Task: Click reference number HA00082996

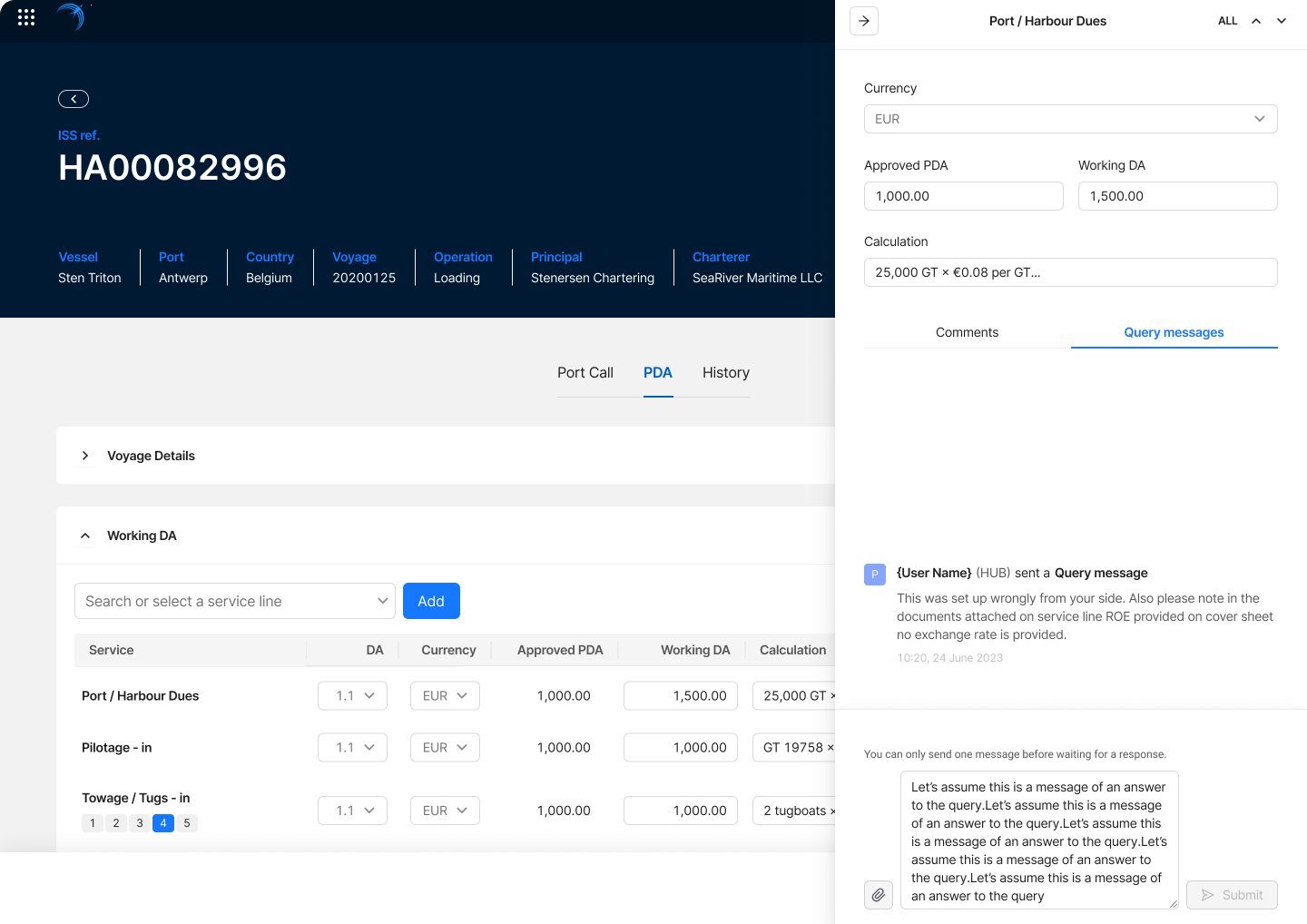Action: point(172,168)
